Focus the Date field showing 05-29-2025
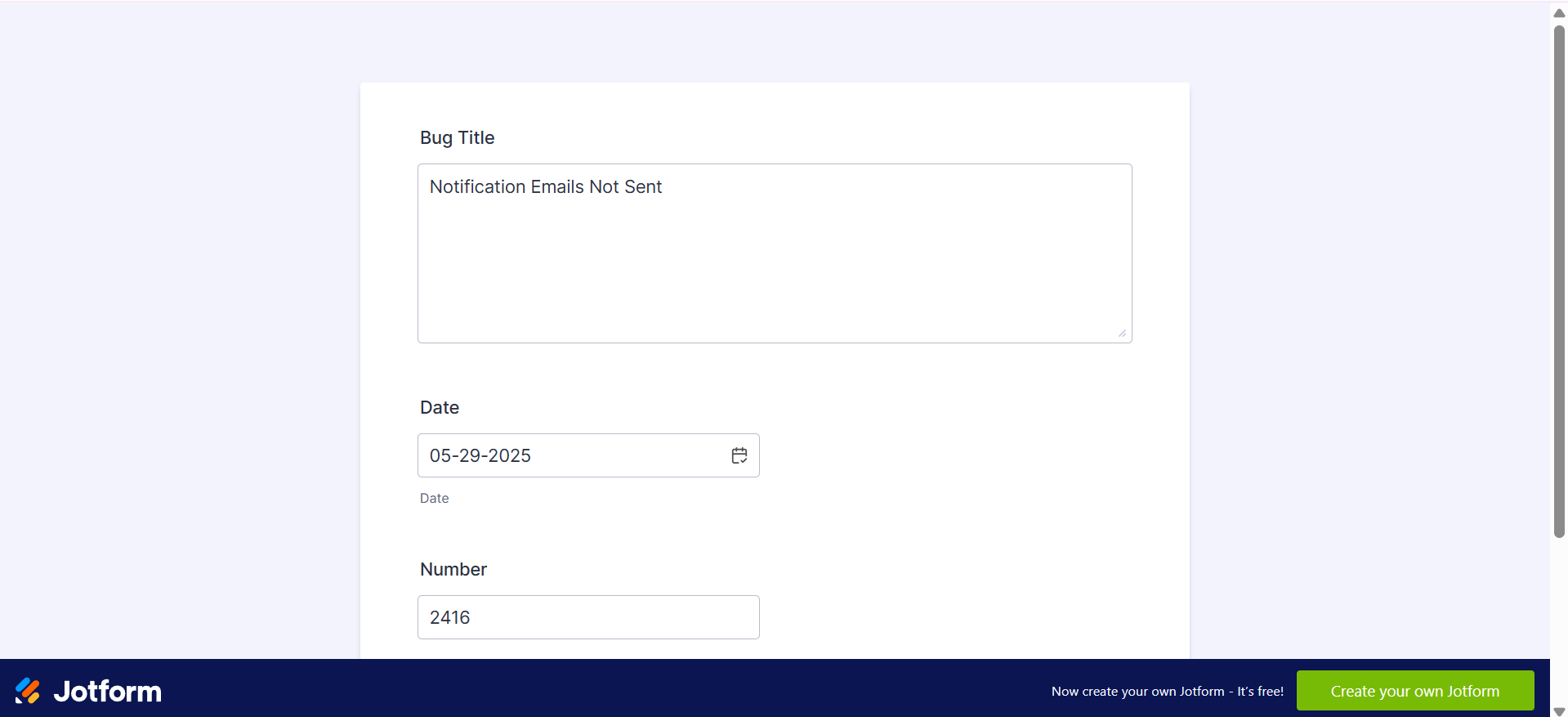This screenshot has height=717, width=1568. [588, 455]
